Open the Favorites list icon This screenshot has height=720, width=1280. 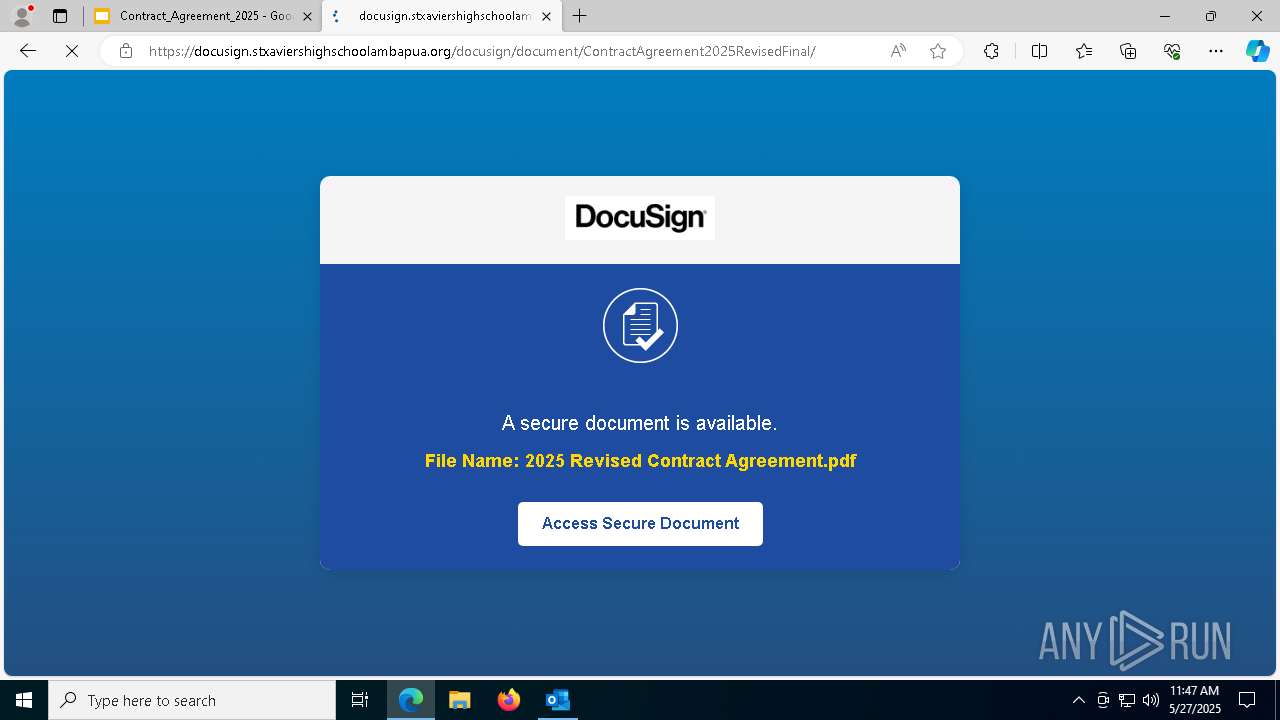click(1084, 51)
